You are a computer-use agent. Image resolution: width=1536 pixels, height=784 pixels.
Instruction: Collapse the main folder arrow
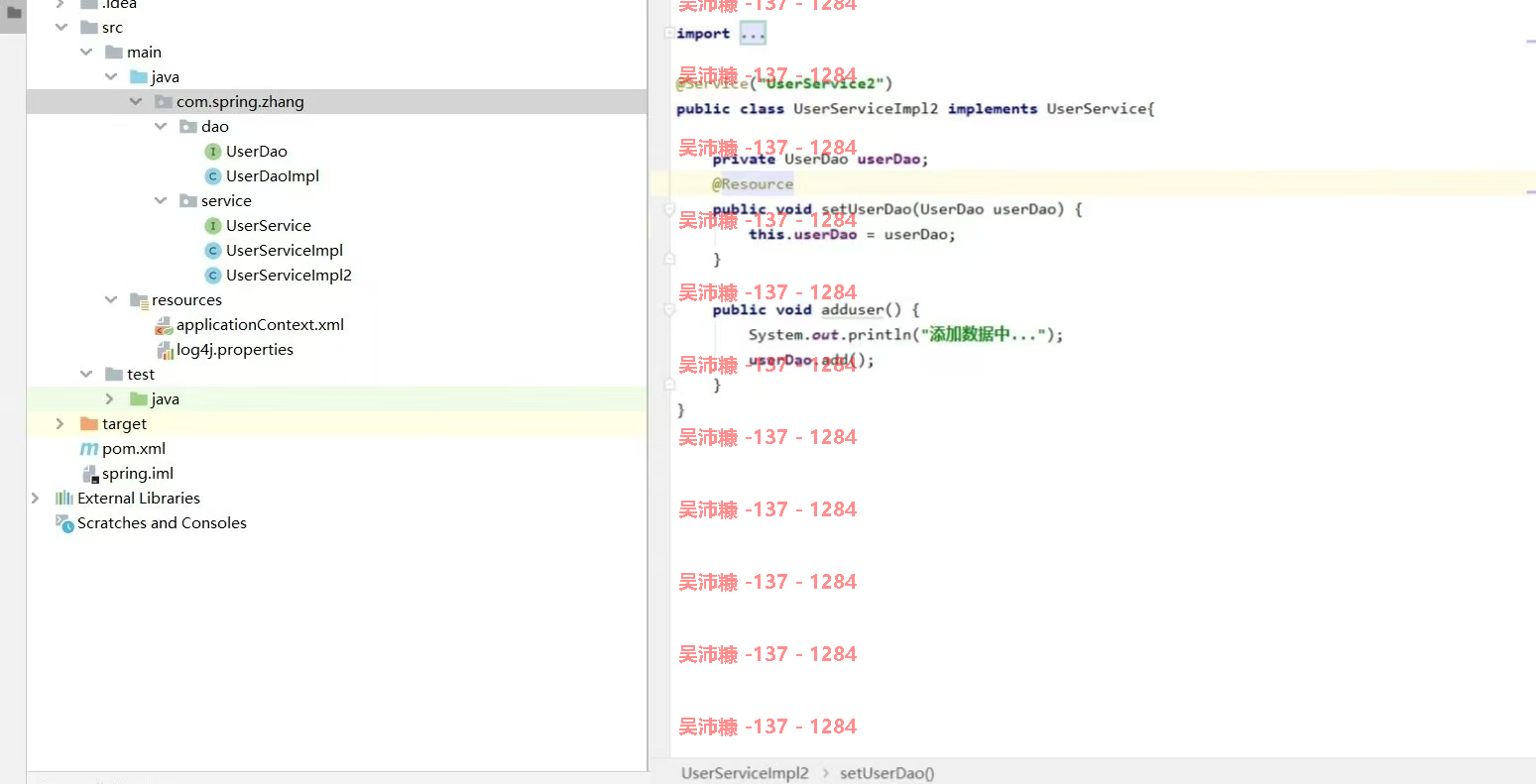click(86, 53)
